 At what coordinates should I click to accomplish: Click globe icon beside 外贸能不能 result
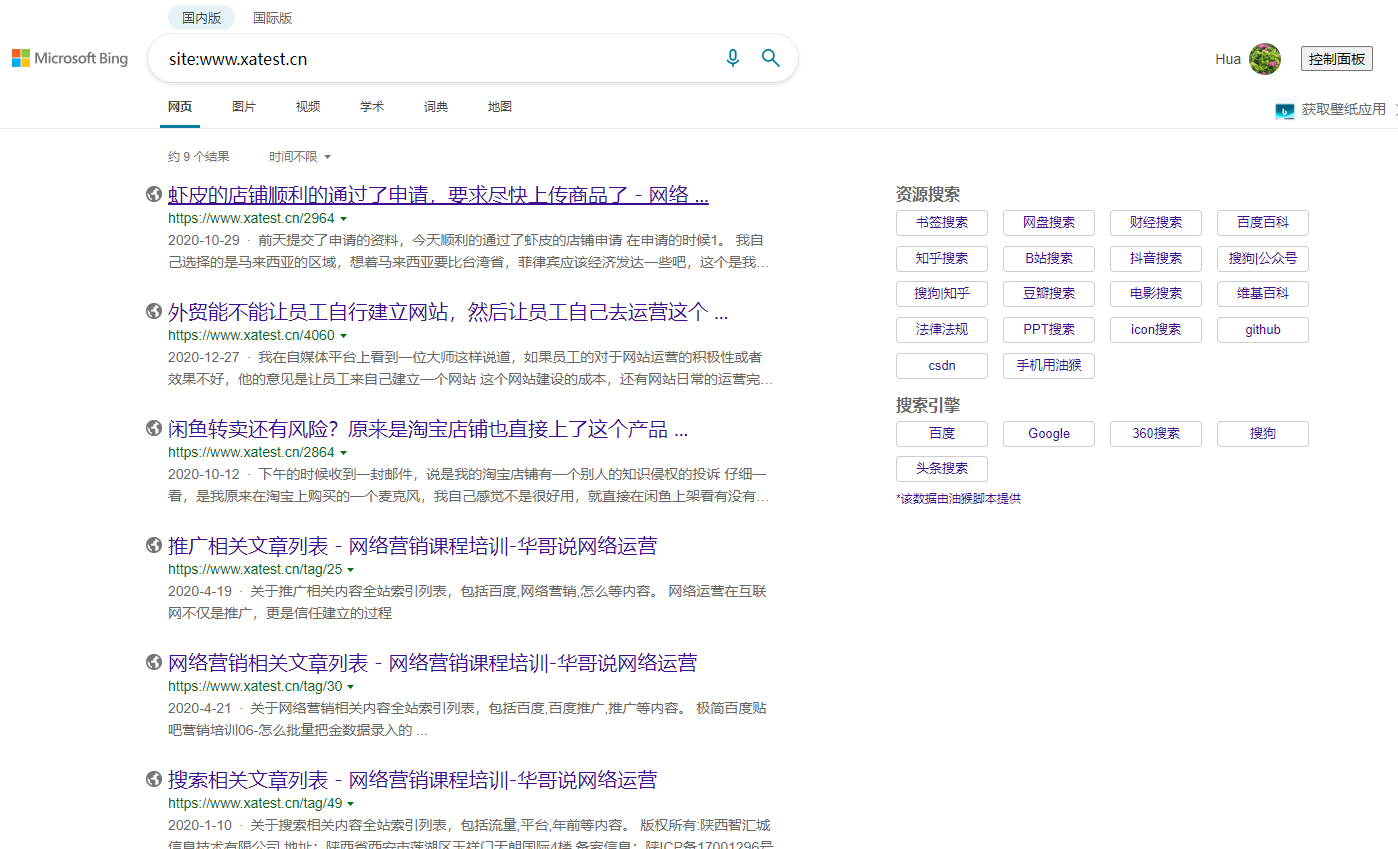coord(153,312)
